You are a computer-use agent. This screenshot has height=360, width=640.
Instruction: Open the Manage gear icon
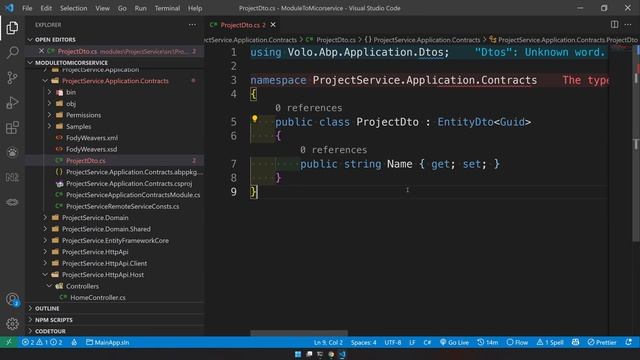coord(12,324)
